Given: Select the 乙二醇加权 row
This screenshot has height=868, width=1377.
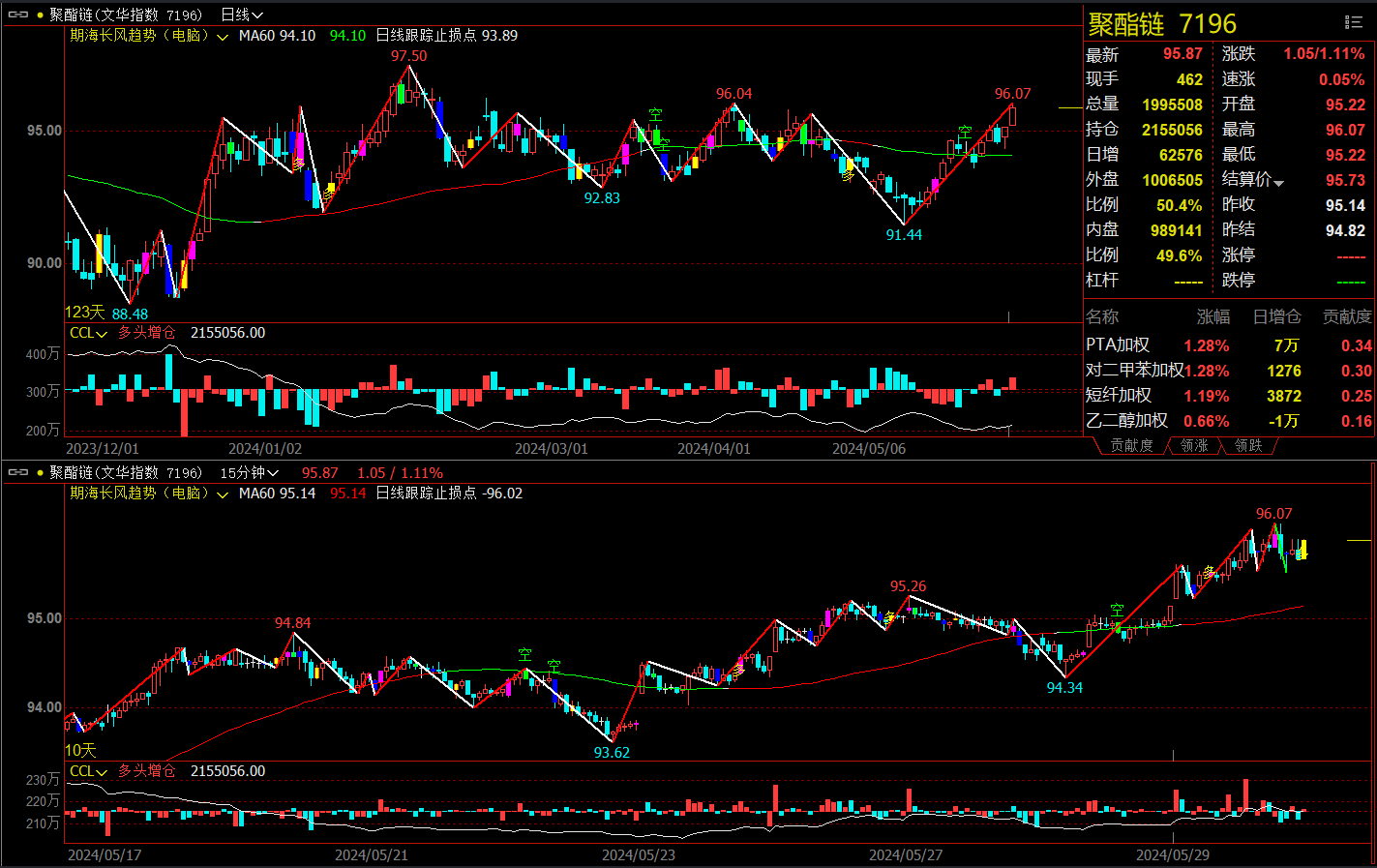Looking at the screenshot, I should [x=1126, y=421].
